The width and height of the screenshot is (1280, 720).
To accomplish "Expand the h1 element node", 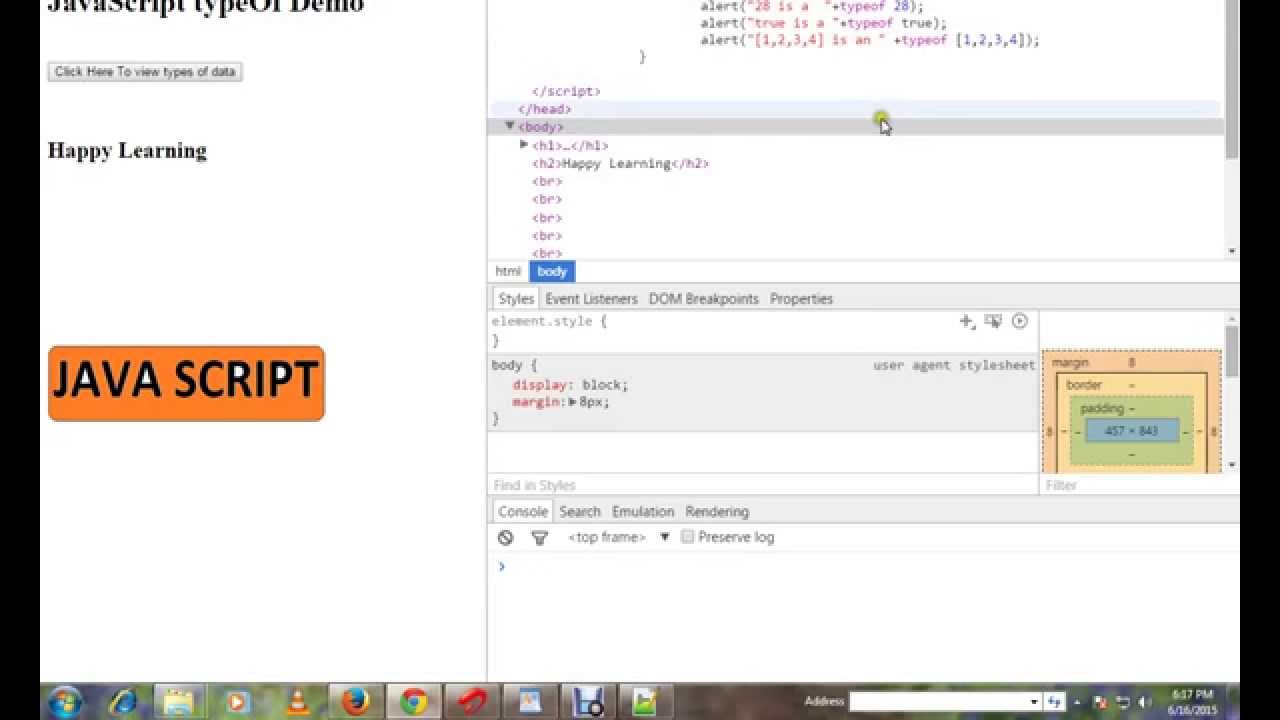I will click(524, 145).
